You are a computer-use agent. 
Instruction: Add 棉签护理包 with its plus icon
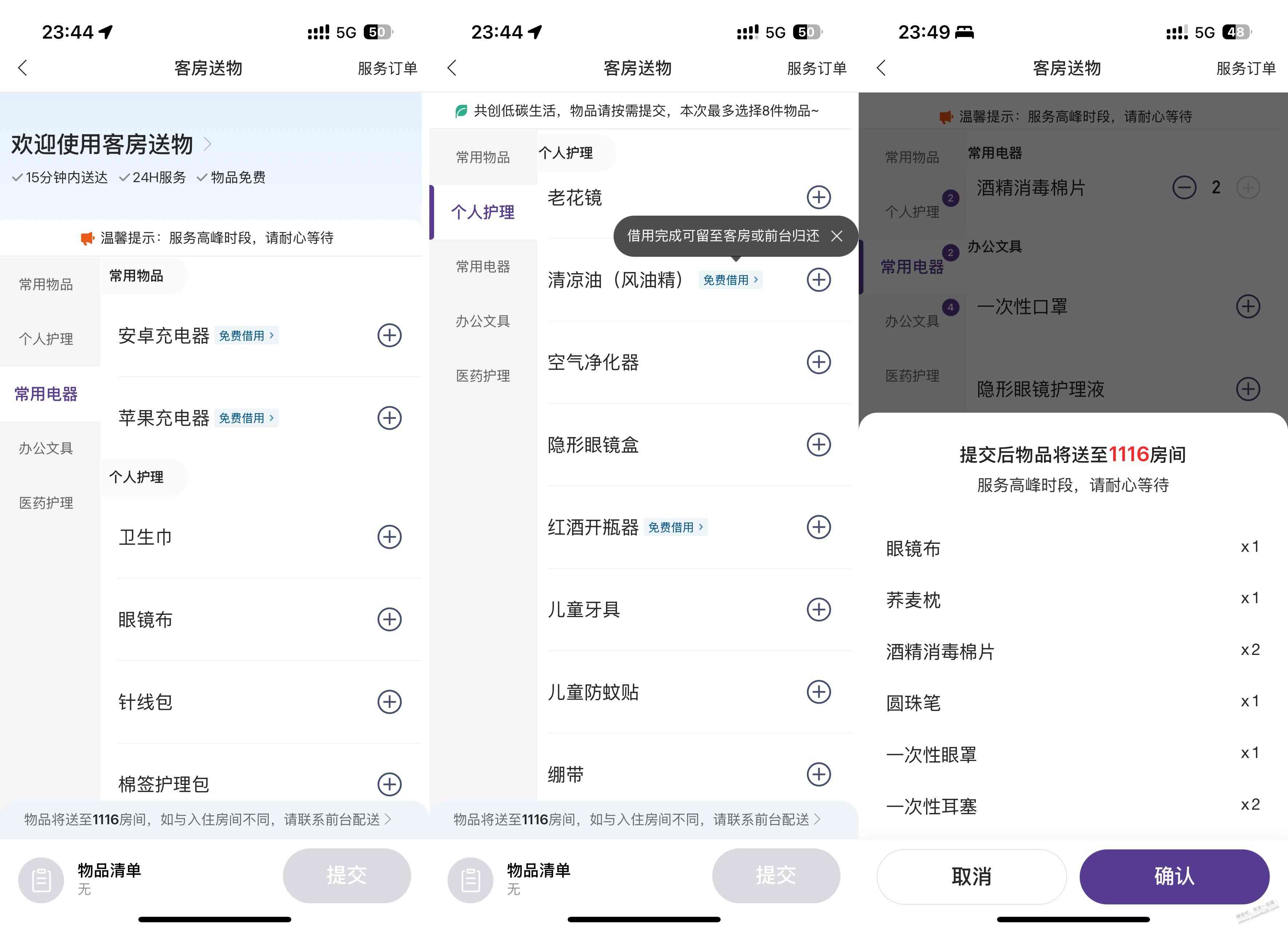pyautogui.click(x=390, y=784)
